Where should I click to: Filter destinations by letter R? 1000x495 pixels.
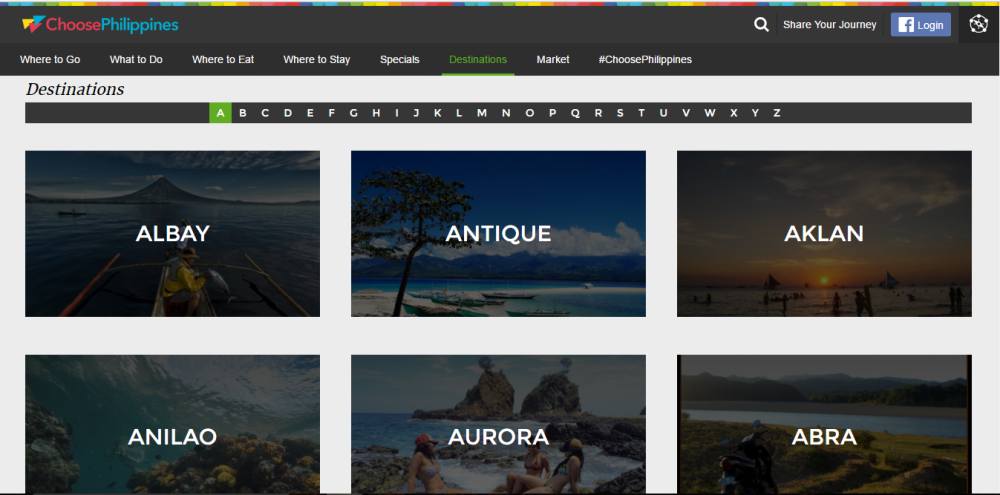pos(598,113)
